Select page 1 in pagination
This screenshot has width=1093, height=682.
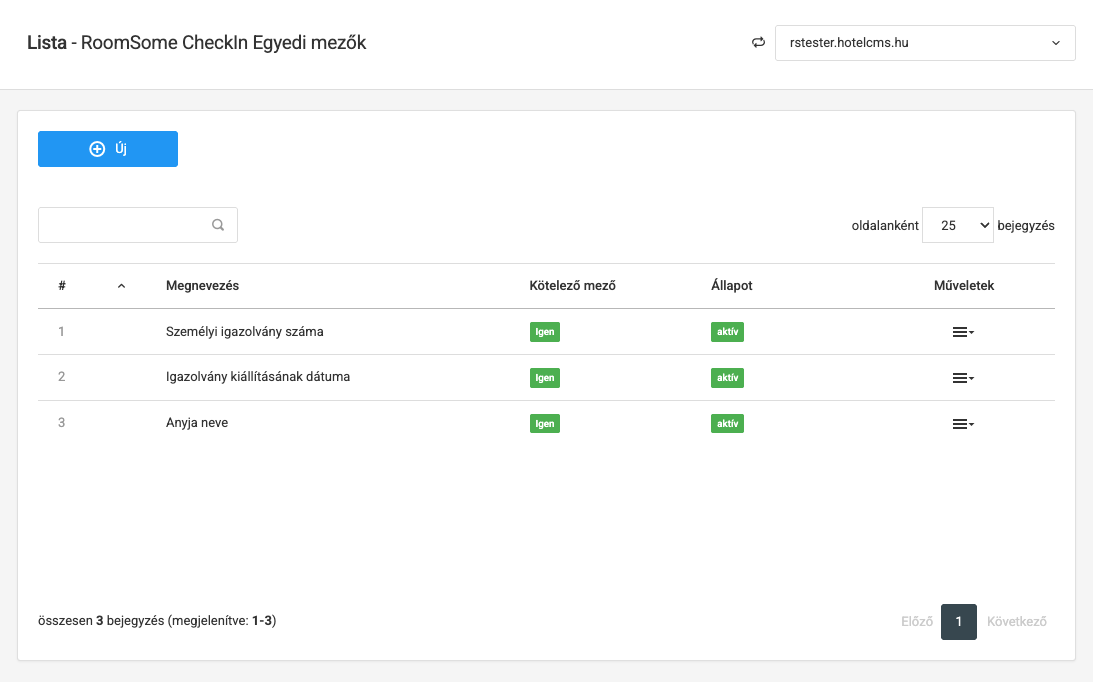pos(958,622)
